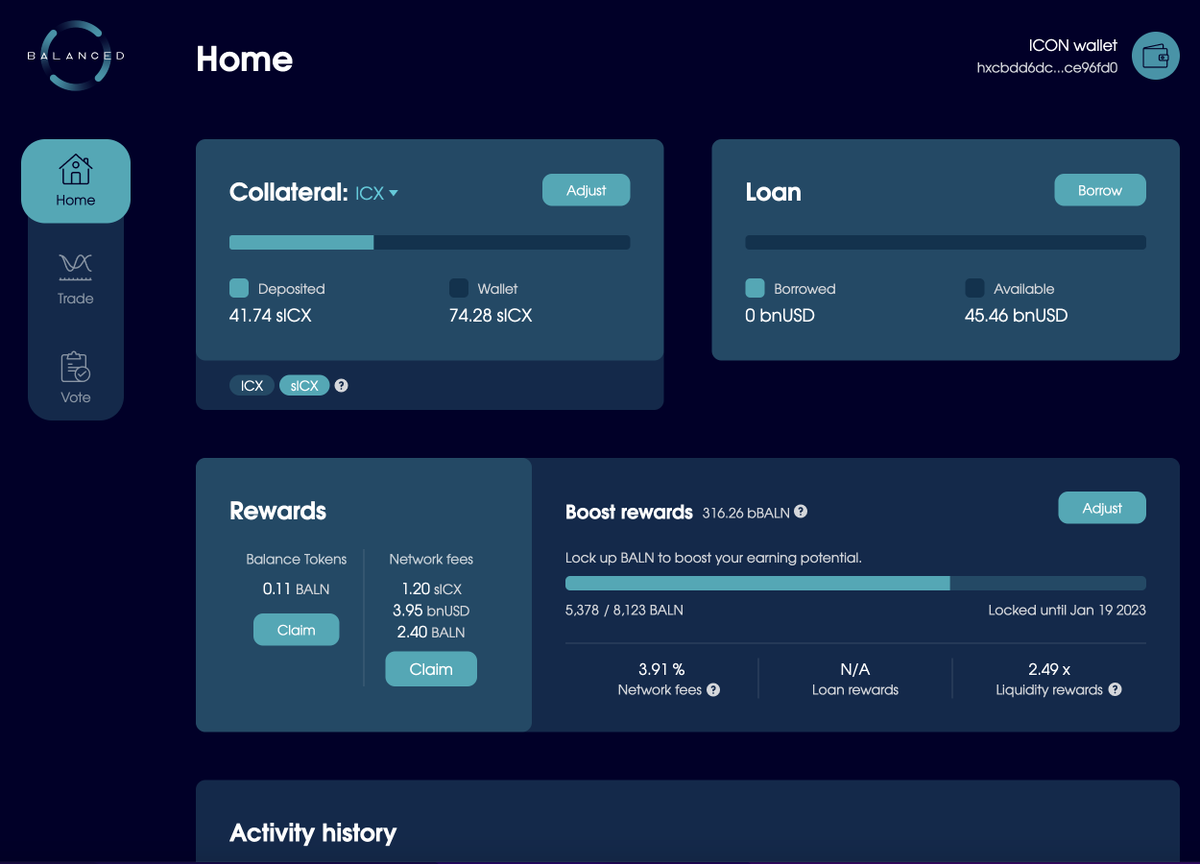Image resolution: width=1200 pixels, height=864 pixels.
Task: Click the 'N/A' loan rewards value
Action: [855, 669]
